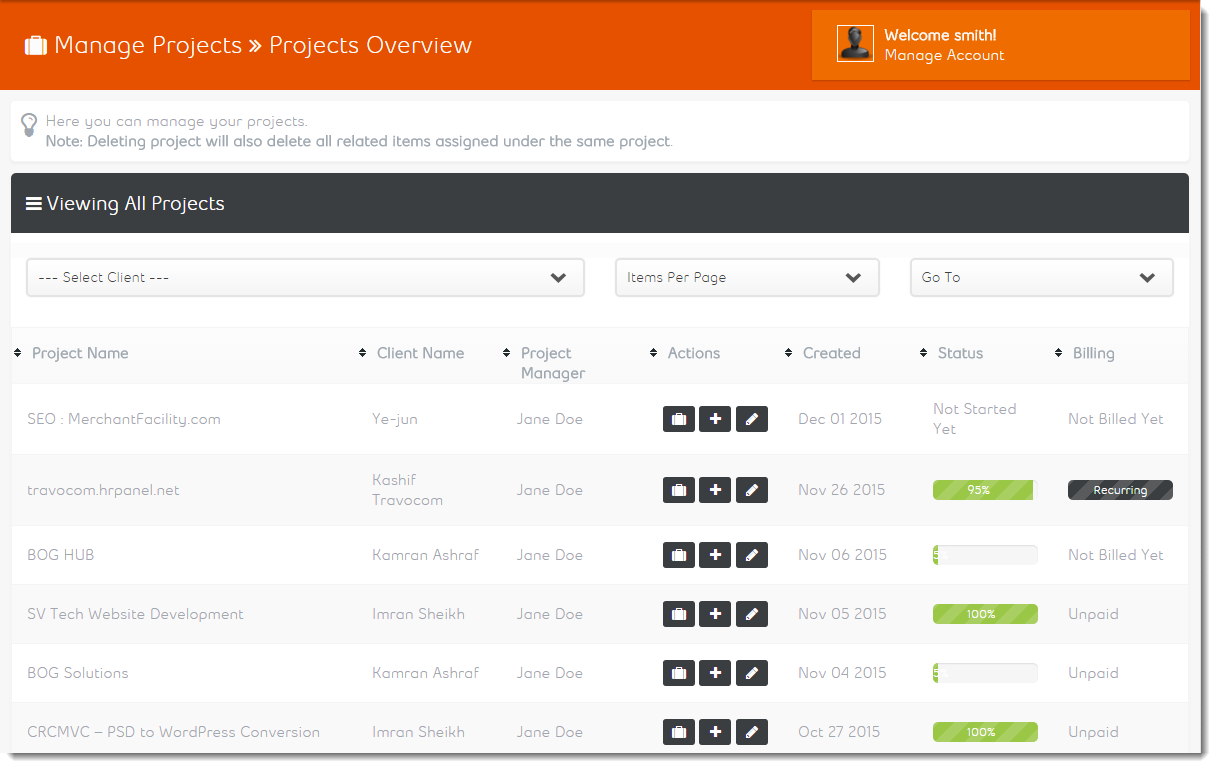Click project name SEO : MerchantFacility.com
The height and width of the screenshot is (768, 1216).
coord(124,419)
